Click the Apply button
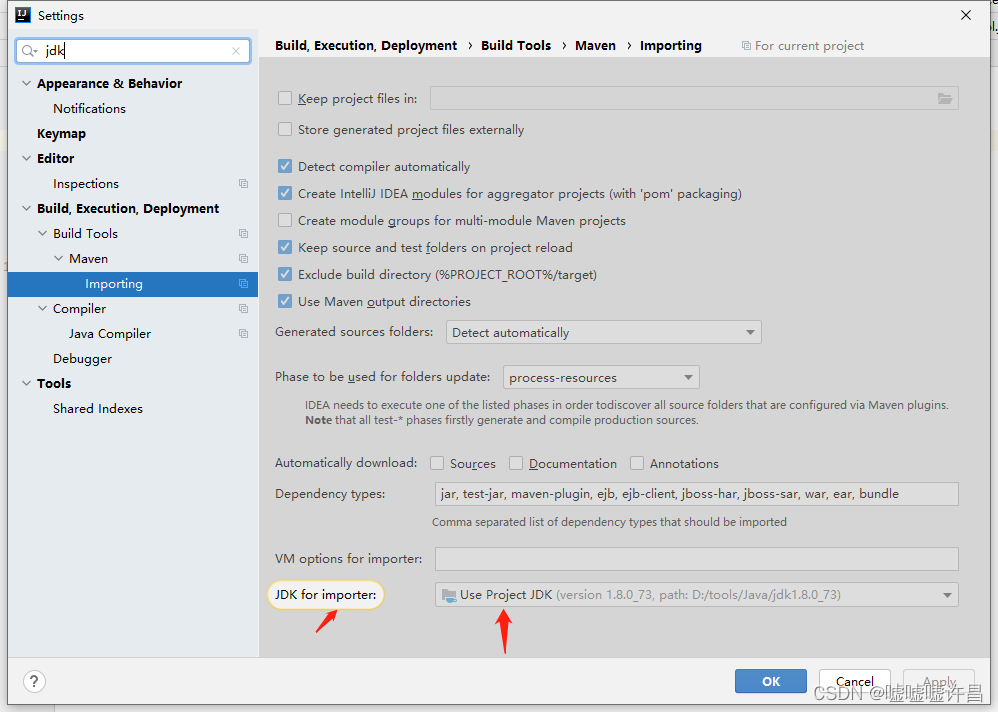The height and width of the screenshot is (712, 998). point(939,681)
